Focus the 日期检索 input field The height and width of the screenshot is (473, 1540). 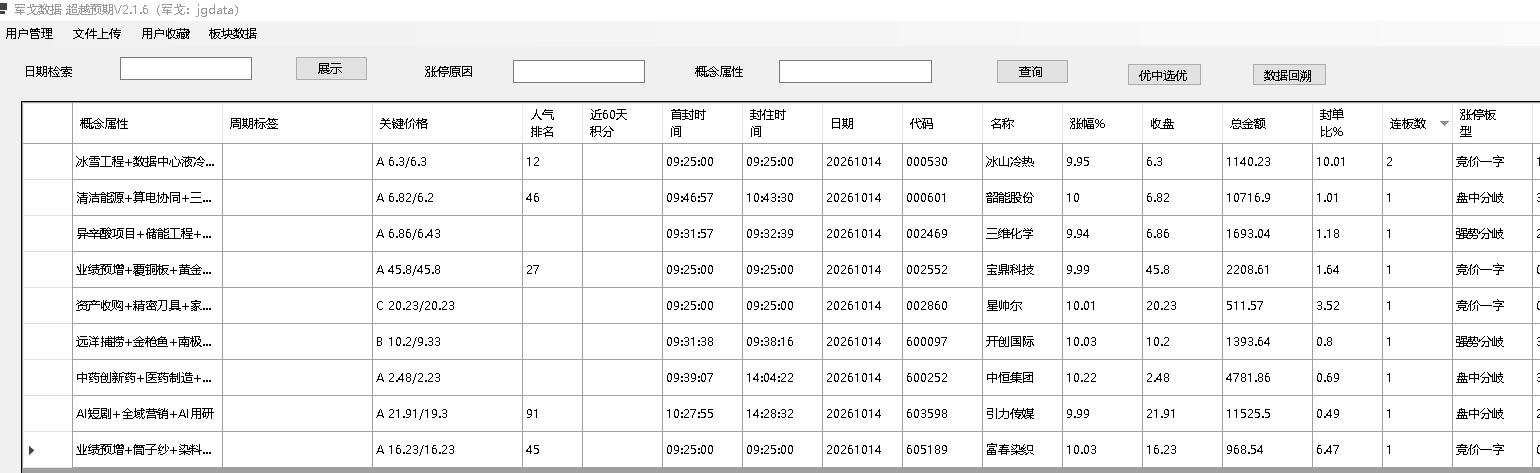(186, 69)
